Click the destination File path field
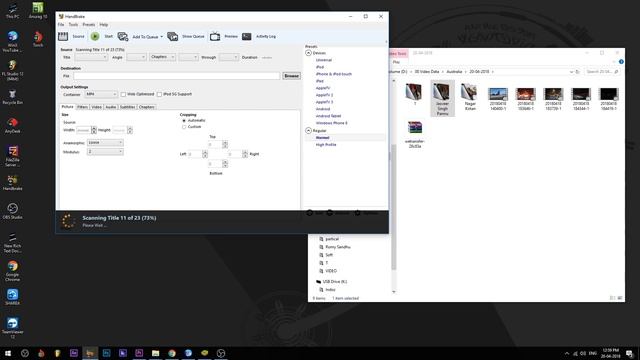The image size is (640, 360). click(176, 76)
